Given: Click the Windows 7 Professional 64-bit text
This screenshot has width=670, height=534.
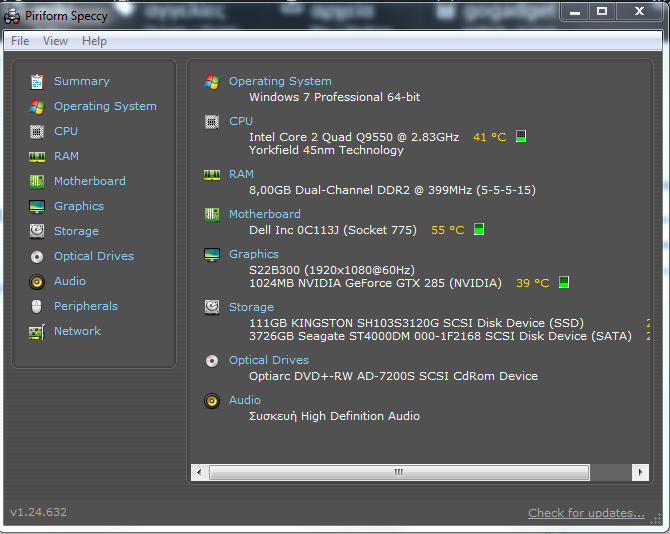Looking at the screenshot, I should point(335,97).
